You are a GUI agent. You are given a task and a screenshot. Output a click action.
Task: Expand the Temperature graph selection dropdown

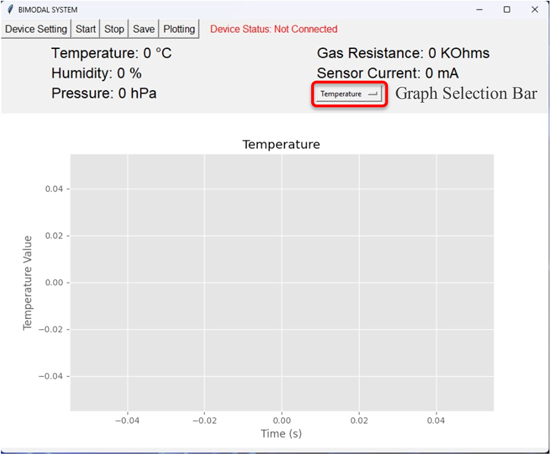pos(349,94)
